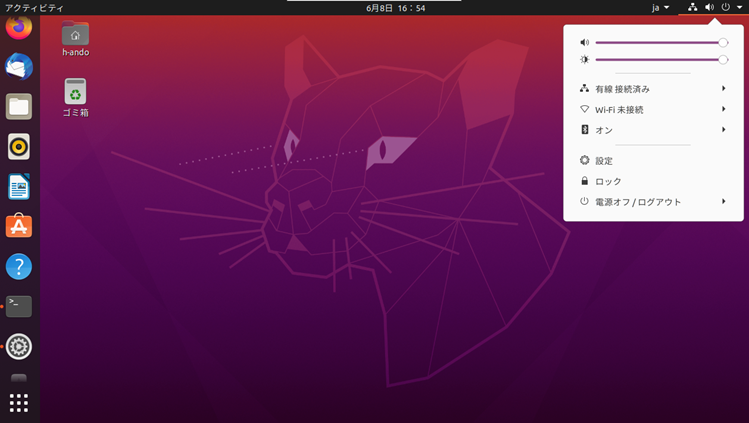Select the h-ando home folder icon
749x423 pixels.
click(x=75, y=39)
